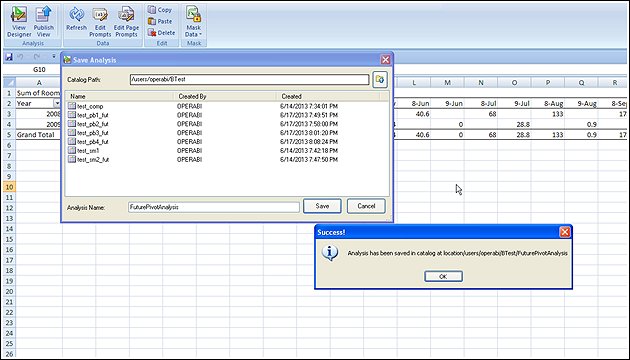
Task: Close the Save Analysis dialog
Action: tap(385, 59)
